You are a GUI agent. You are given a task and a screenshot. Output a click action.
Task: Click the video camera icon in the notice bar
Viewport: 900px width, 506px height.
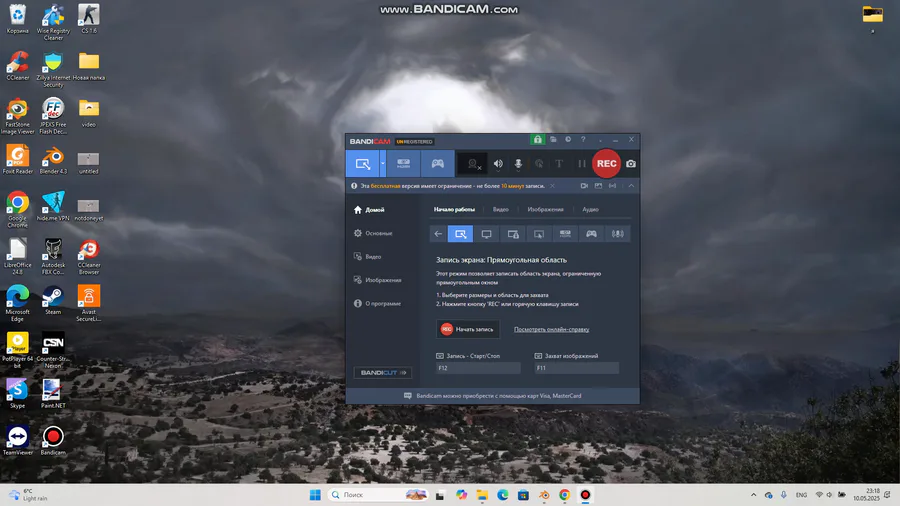(584, 186)
